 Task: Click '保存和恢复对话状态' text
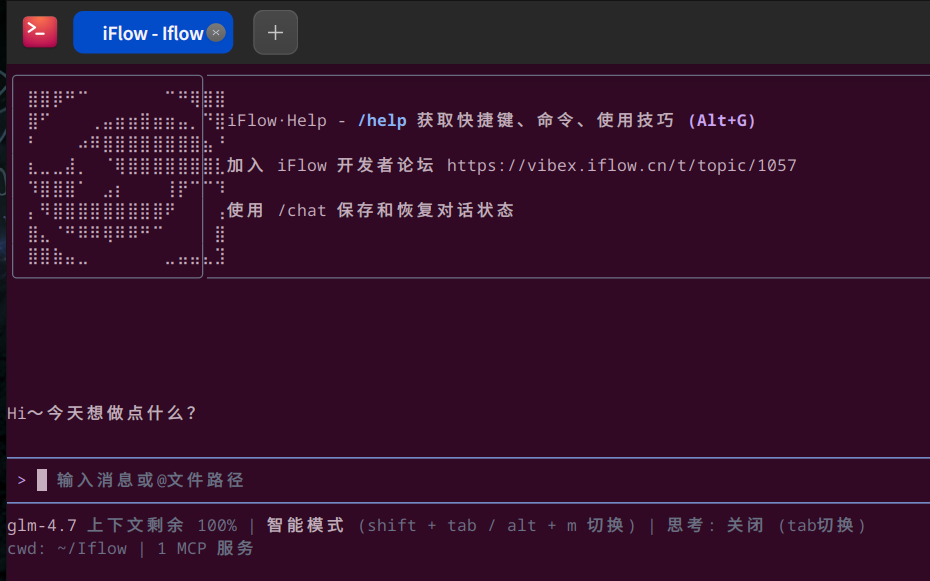click(x=425, y=210)
